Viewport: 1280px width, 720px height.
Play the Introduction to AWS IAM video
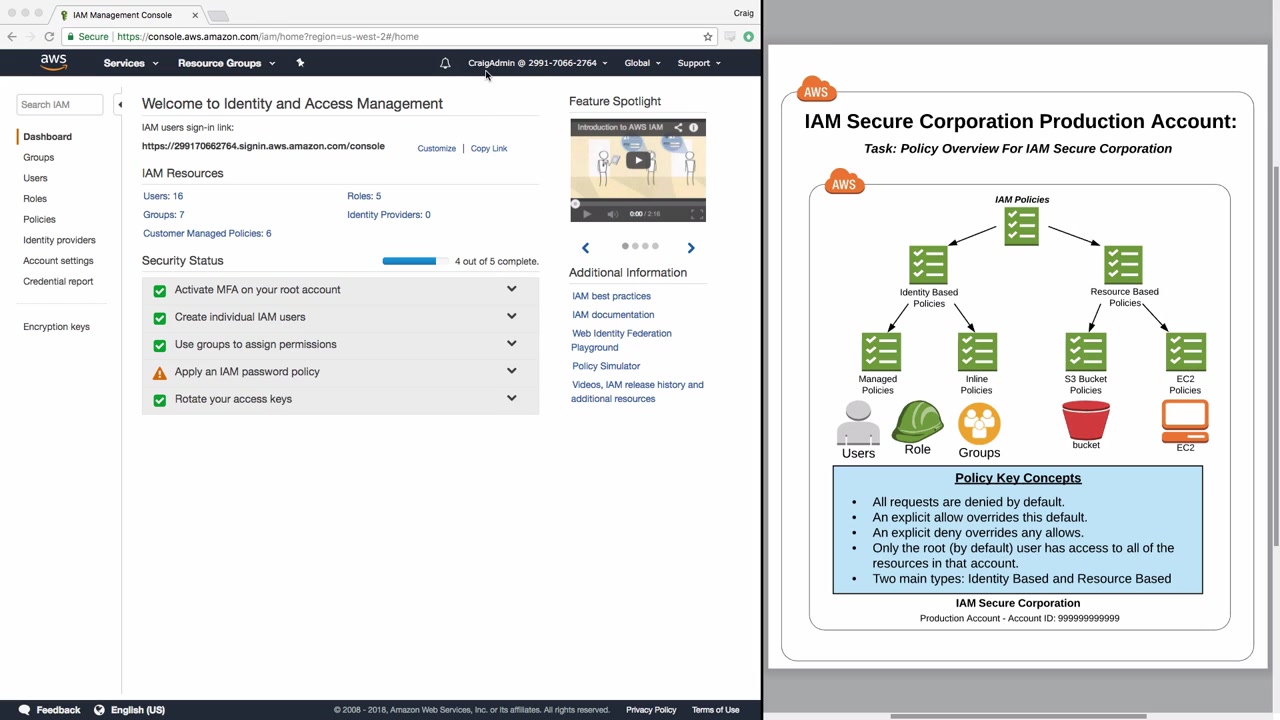click(x=638, y=160)
